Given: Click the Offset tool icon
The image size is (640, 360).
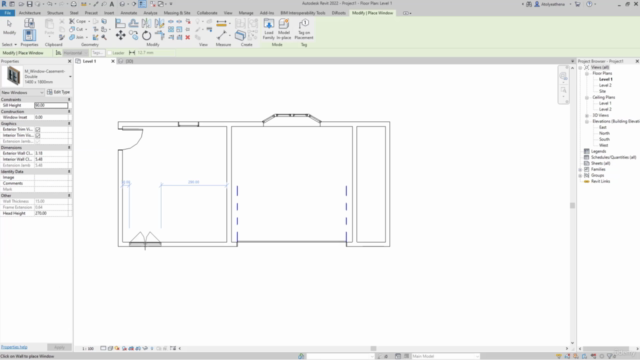Looking at the screenshot, I should coord(133,23).
